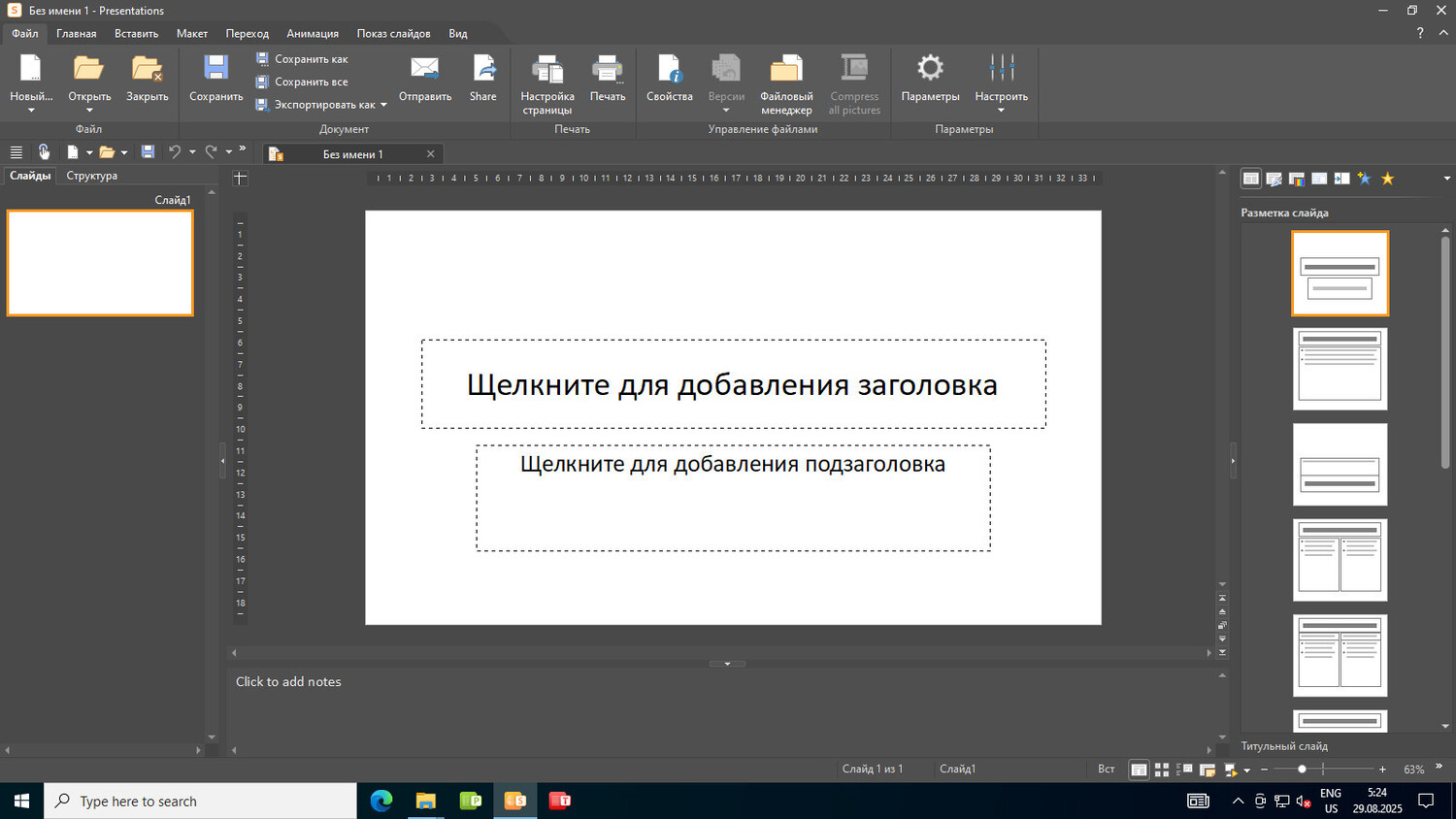Open the Вставить ribbon tab
This screenshot has width=1456, height=819.
point(136,33)
